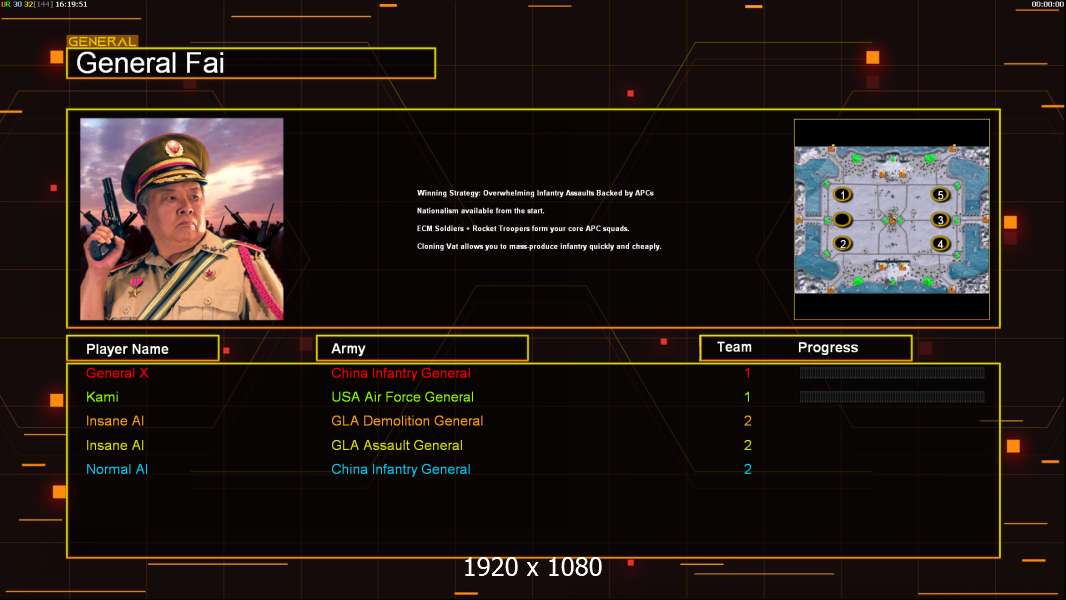Click the Nationalism available from start line

click(481, 211)
